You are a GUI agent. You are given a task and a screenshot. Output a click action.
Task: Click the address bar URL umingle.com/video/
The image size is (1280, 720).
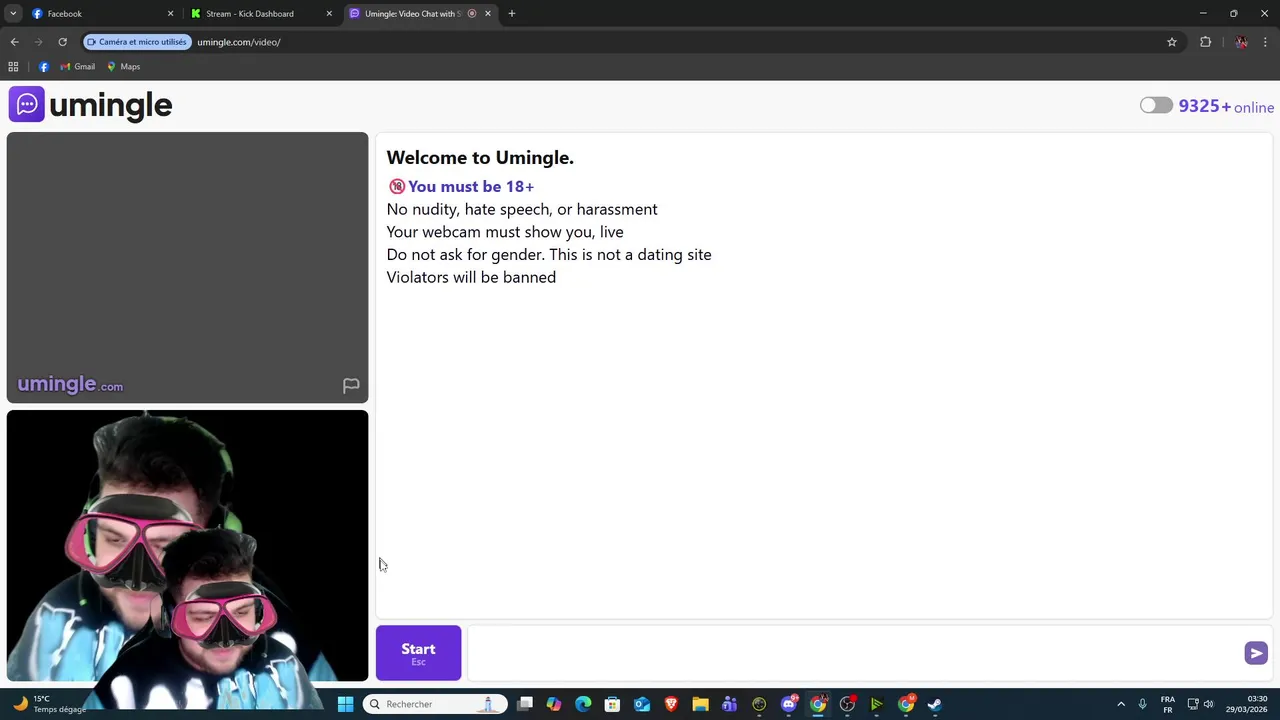point(239,42)
